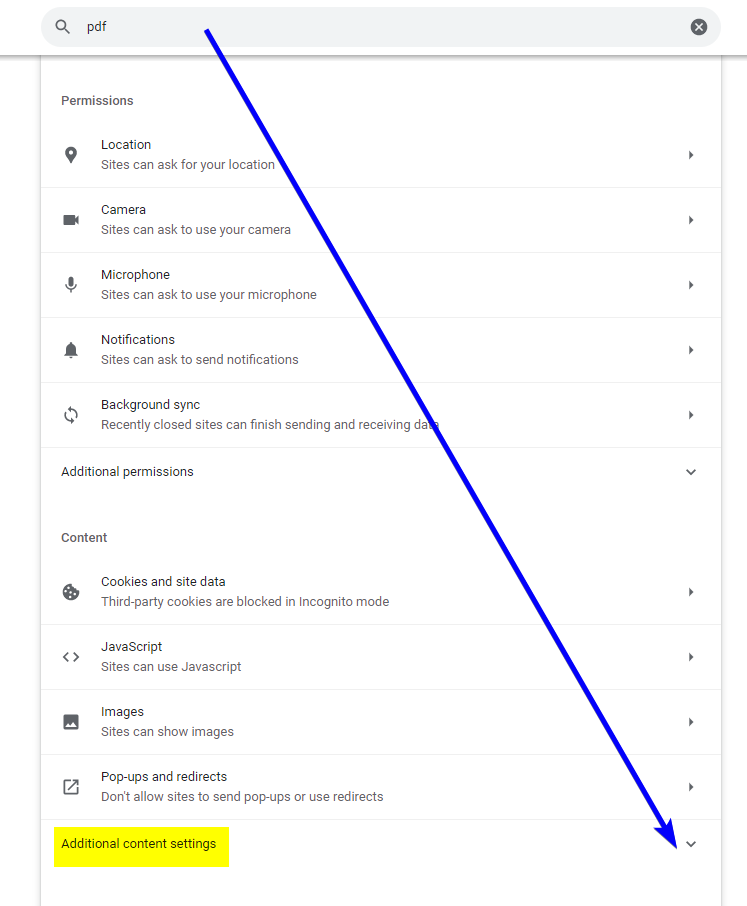
Task: Click the Microphone icon
Action: pos(70,285)
